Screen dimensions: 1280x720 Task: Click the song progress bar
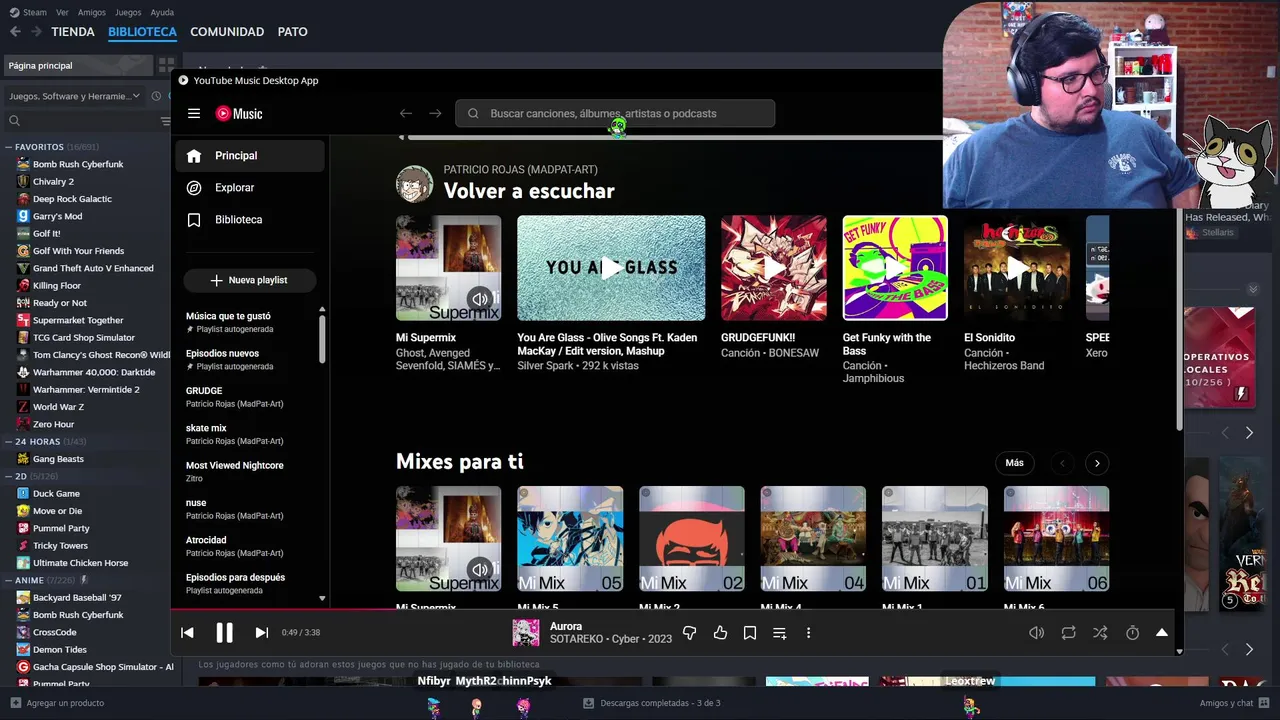[x=673, y=608]
